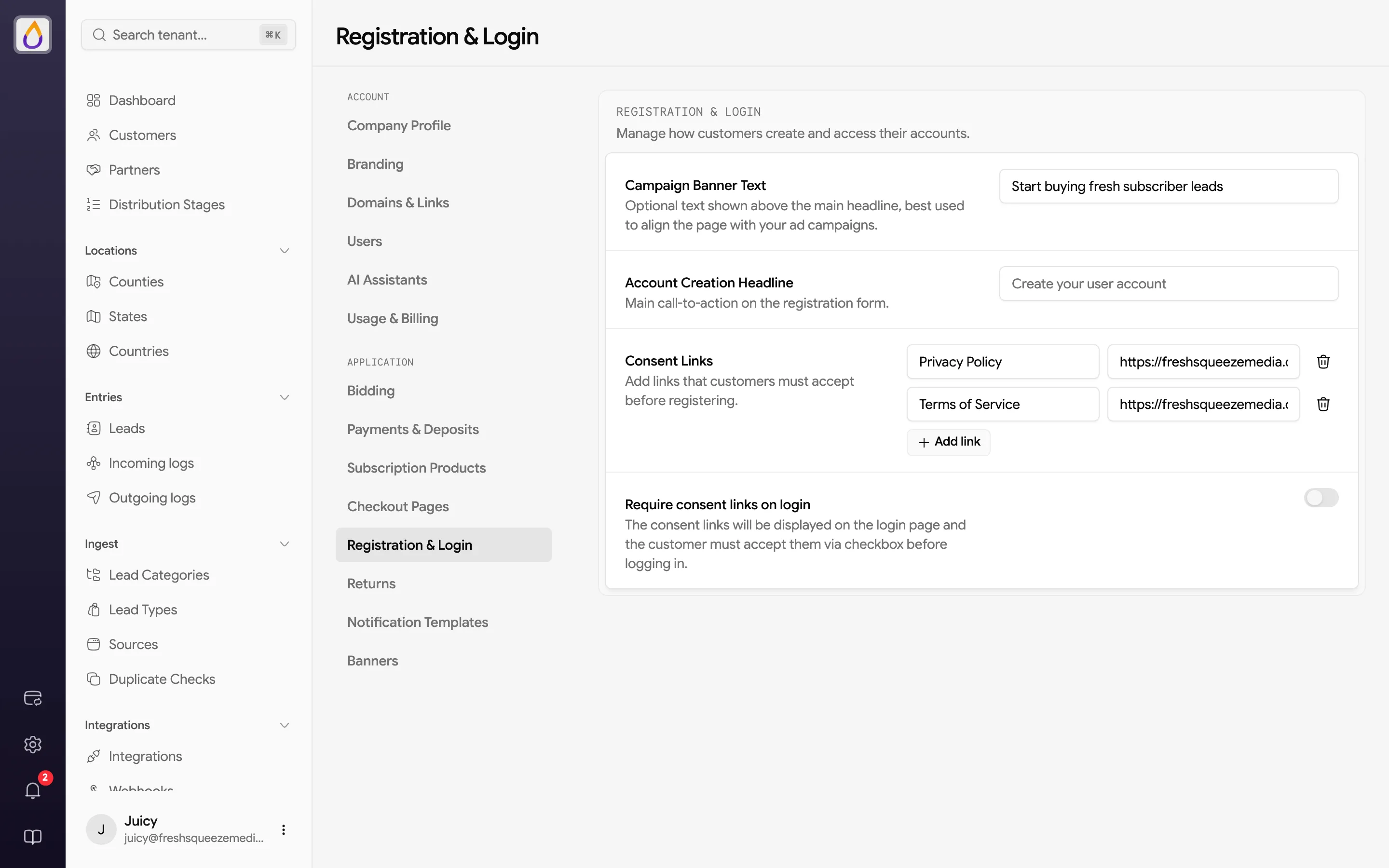This screenshot has height=868, width=1389.
Task: Select Registration & Login menu item
Action: tap(444, 545)
